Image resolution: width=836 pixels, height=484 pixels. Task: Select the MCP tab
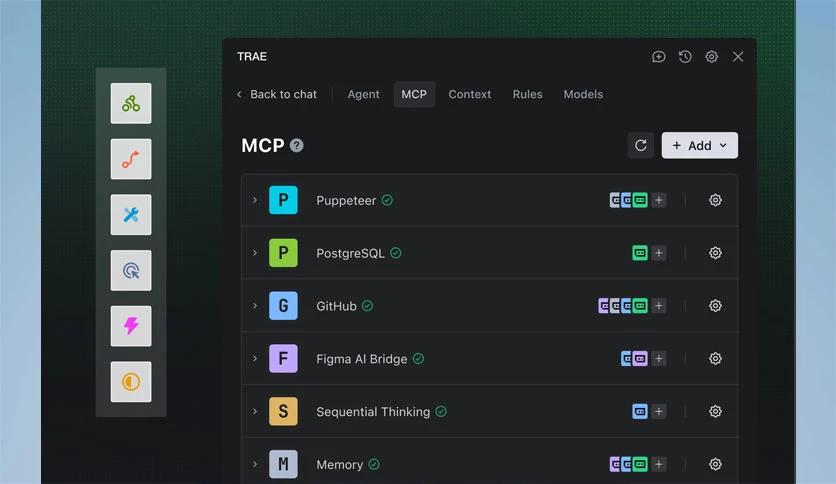(414, 94)
